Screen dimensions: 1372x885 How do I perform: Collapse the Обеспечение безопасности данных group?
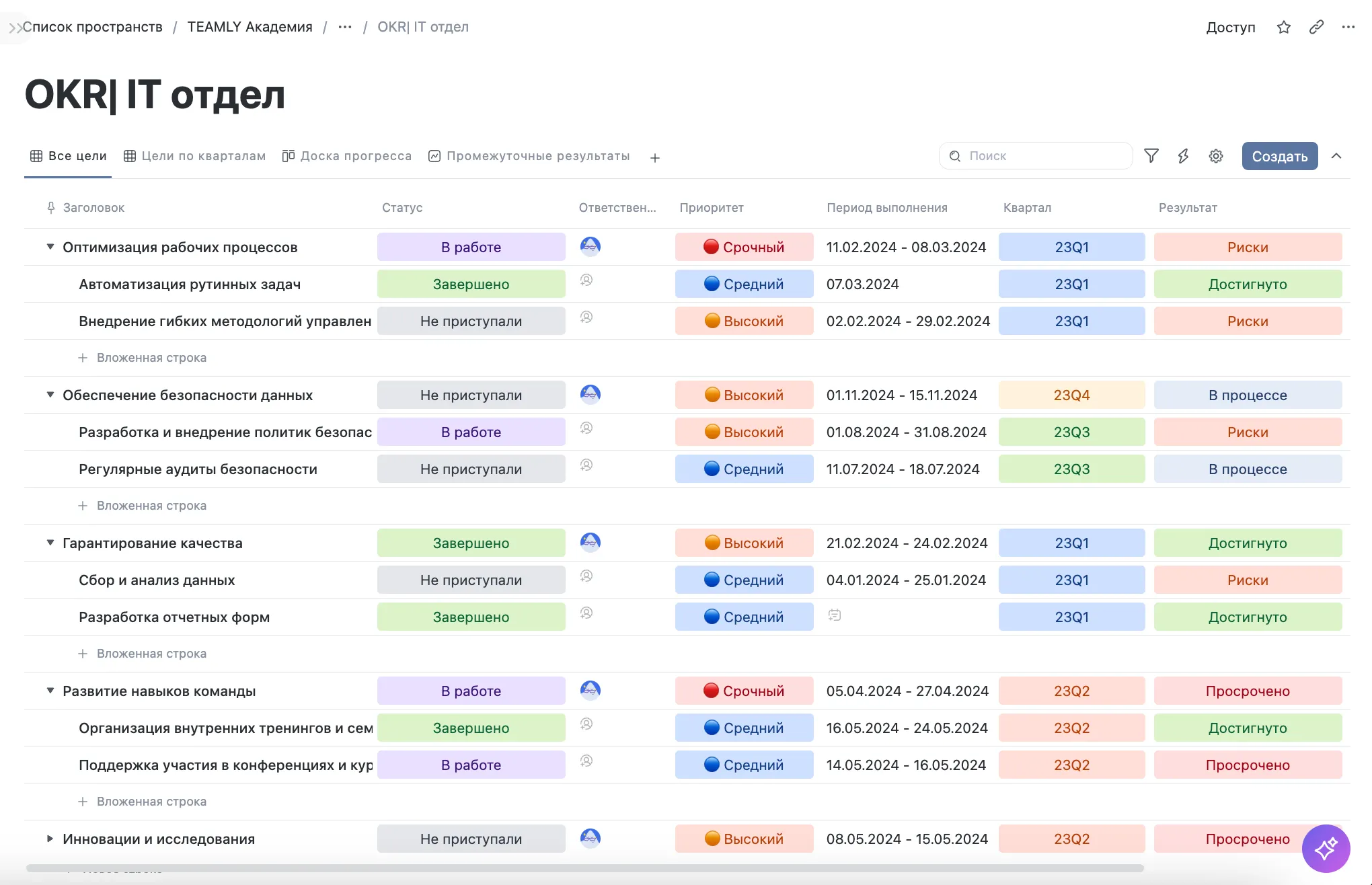click(50, 395)
